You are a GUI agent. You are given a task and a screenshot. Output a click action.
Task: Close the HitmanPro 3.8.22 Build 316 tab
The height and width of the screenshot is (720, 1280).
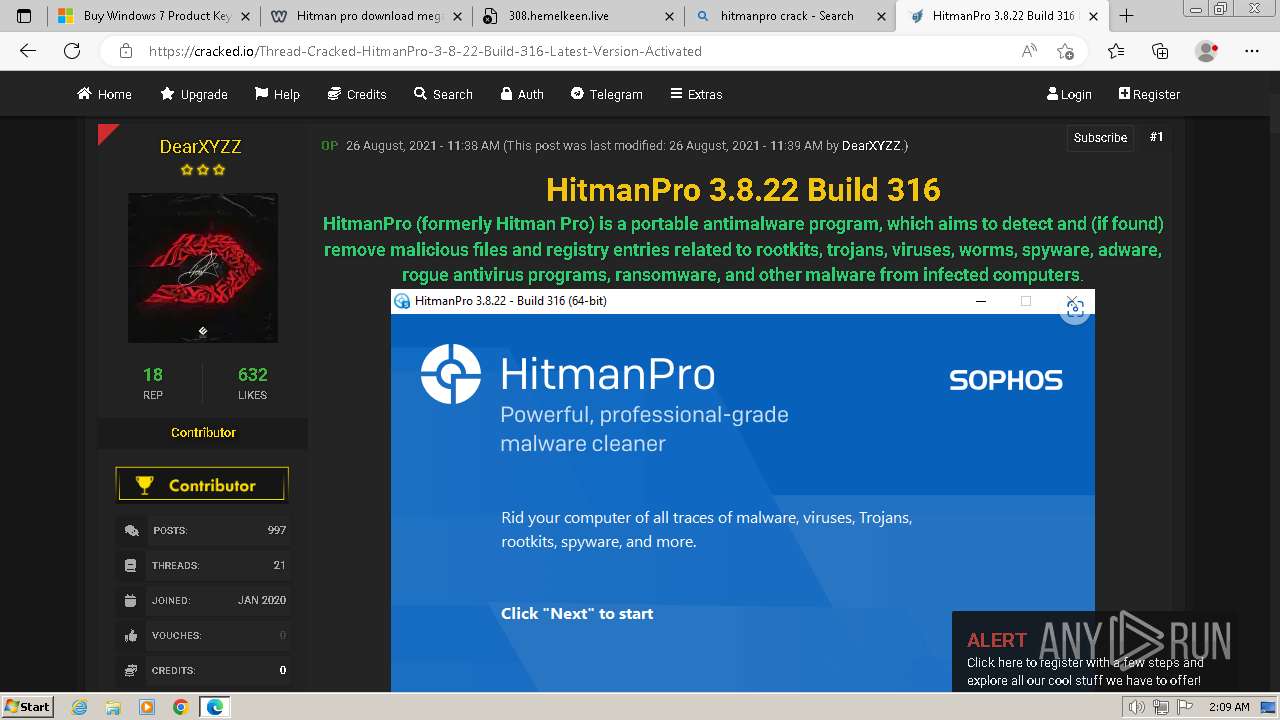[x=1093, y=16]
